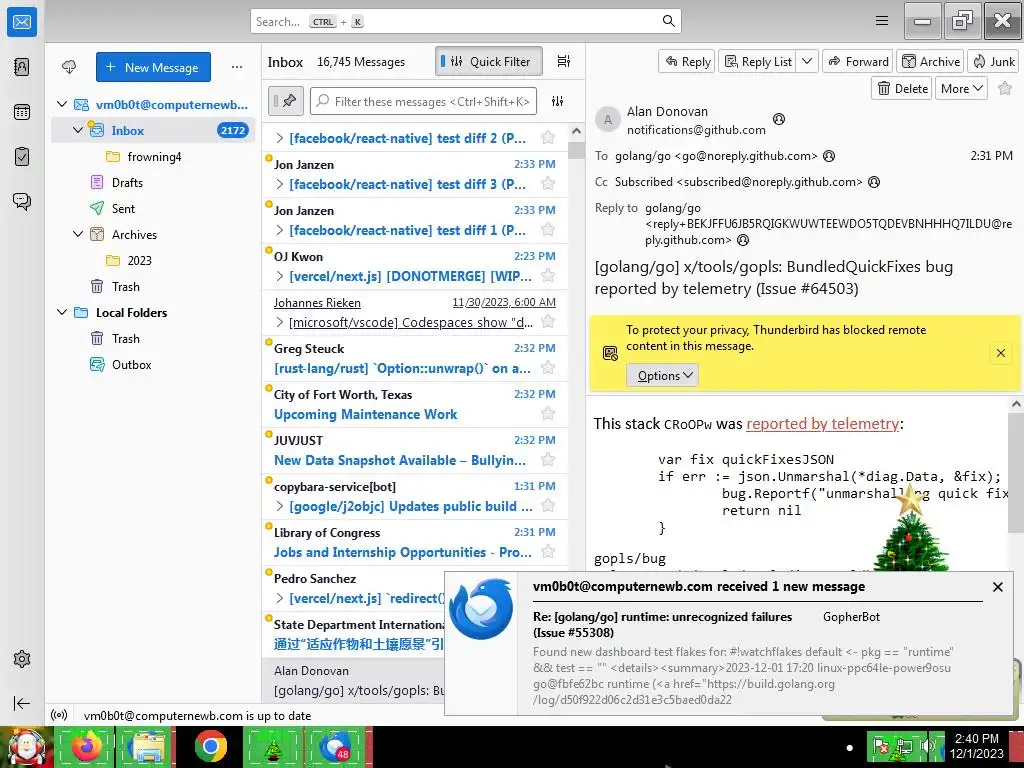The width and height of the screenshot is (1024, 768).
Task: Collapse the spaces toolbar
Action: [22, 703]
